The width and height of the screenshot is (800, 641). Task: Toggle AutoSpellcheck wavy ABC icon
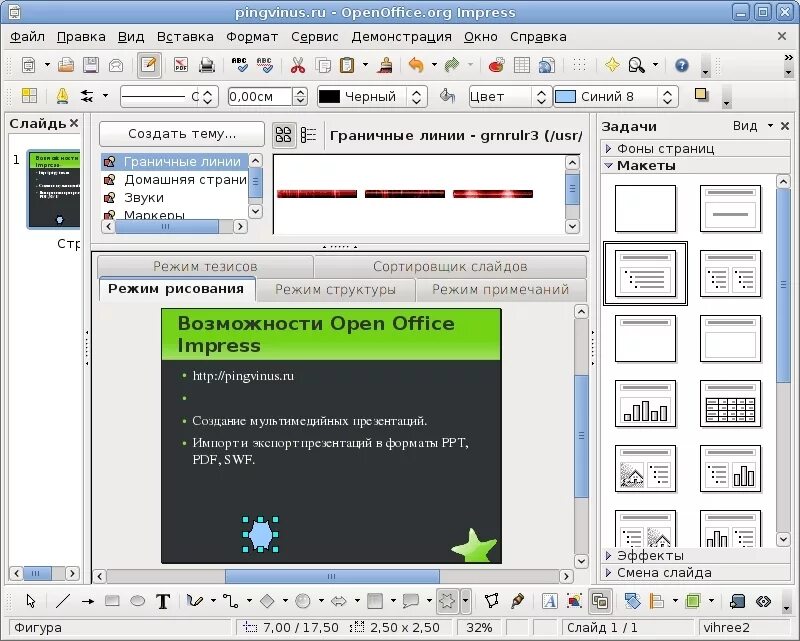264,65
